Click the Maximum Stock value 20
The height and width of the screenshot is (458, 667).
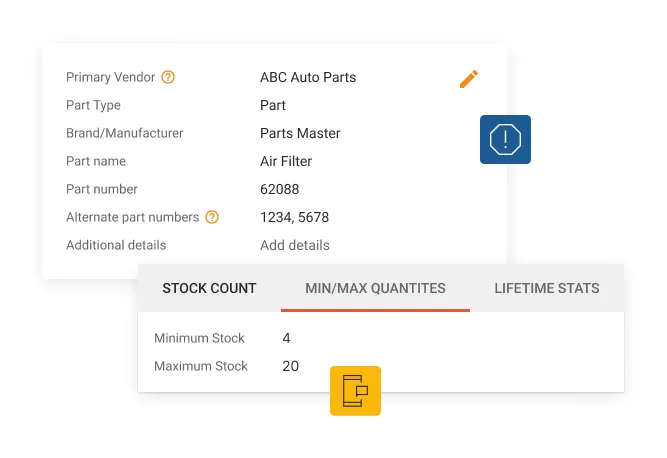(x=291, y=366)
